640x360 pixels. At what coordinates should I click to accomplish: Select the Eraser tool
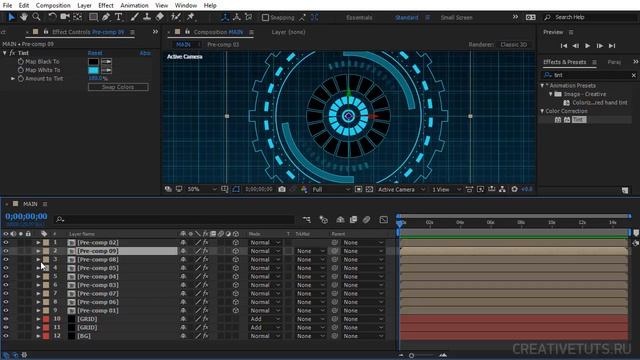coord(160,17)
